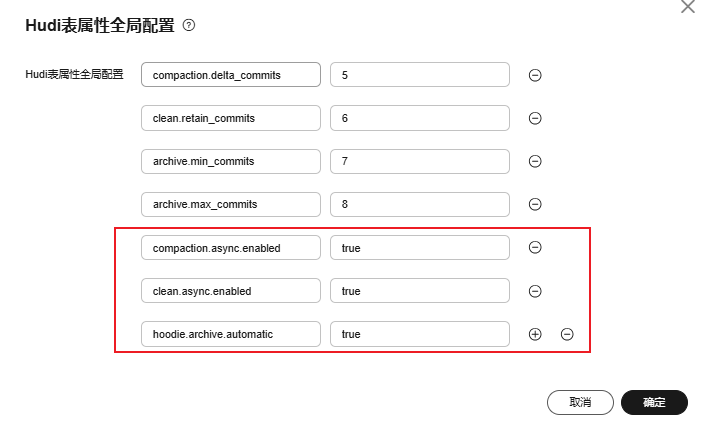The height and width of the screenshot is (427, 704).
Task: Edit the clean.async.enabled true value field
Action: click(x=420, y=291)
